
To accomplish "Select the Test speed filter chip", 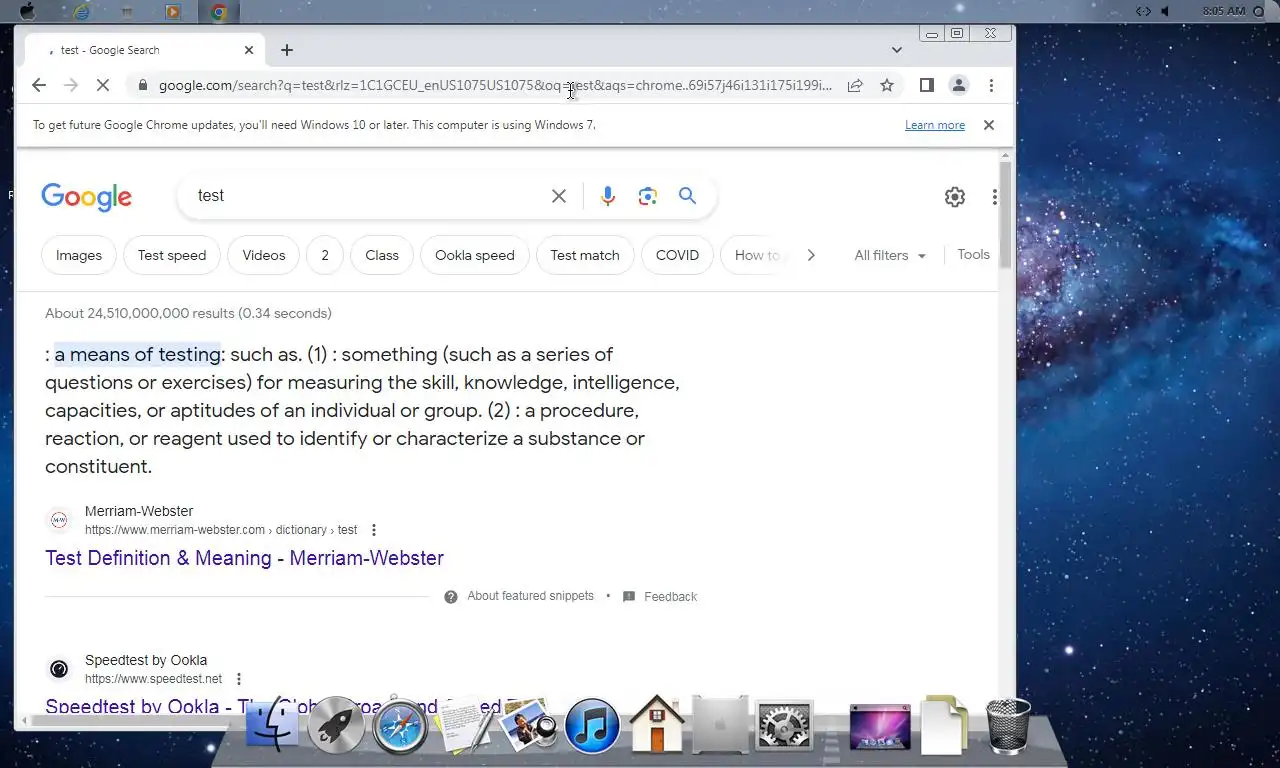I will pyautogui.click(x=172, y=255).
